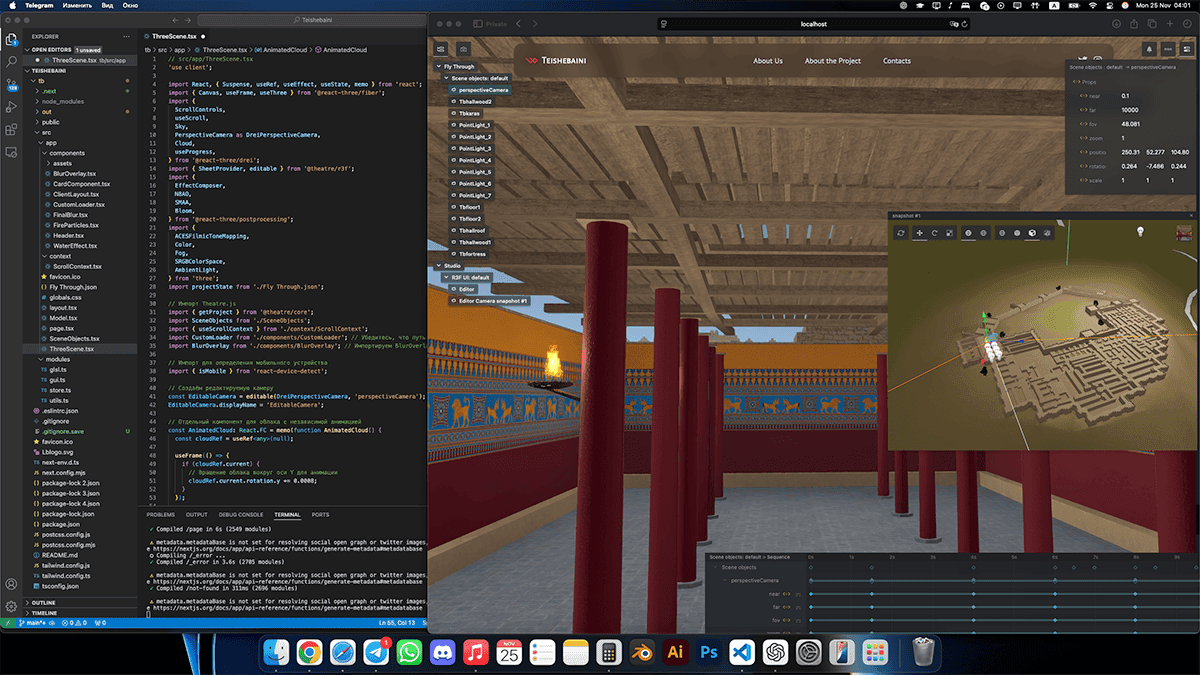Toggle the properties panel button at top right

pos(1185,48)
